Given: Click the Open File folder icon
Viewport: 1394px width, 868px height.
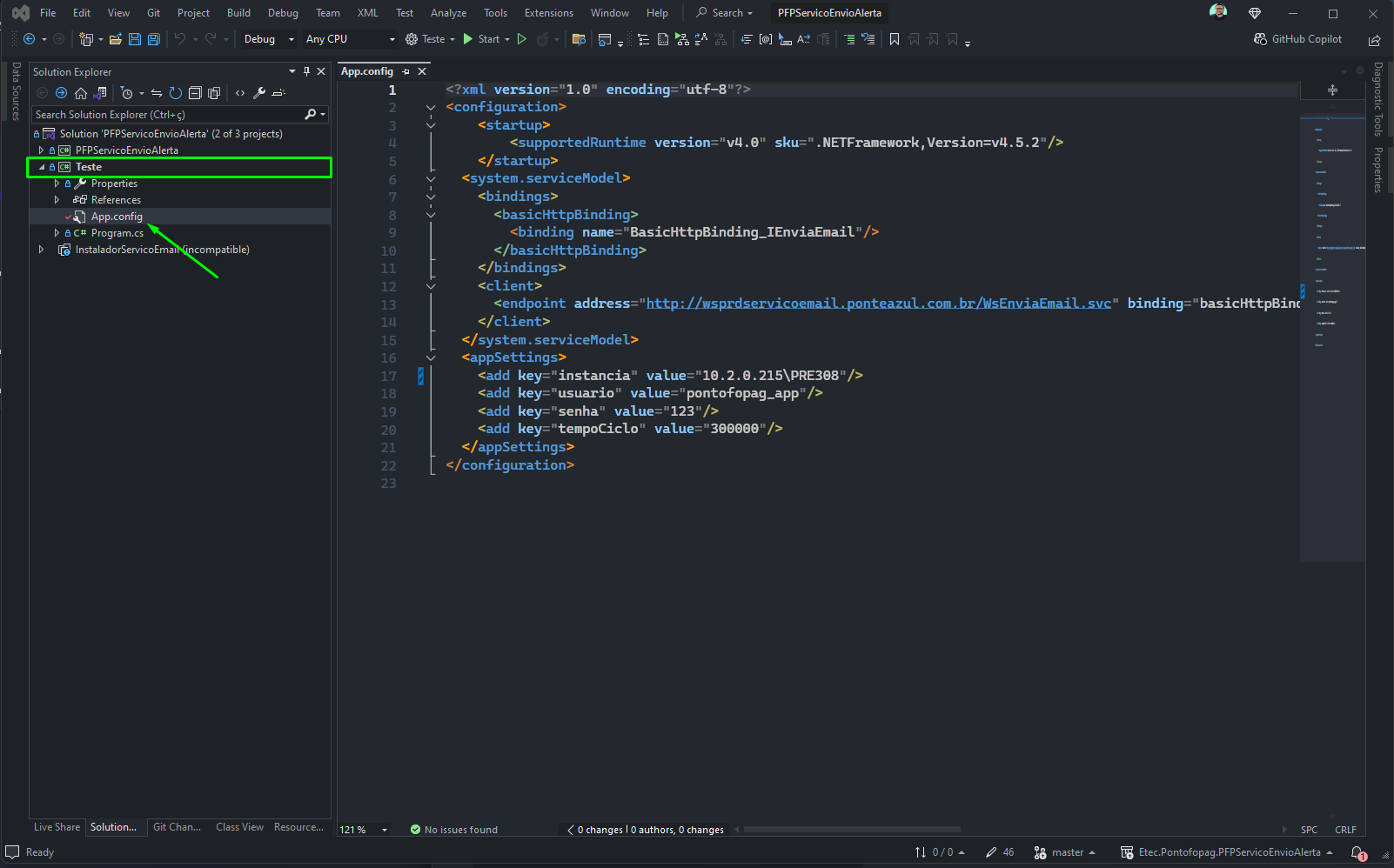Looking at the screenshot, I should point(115,39).
